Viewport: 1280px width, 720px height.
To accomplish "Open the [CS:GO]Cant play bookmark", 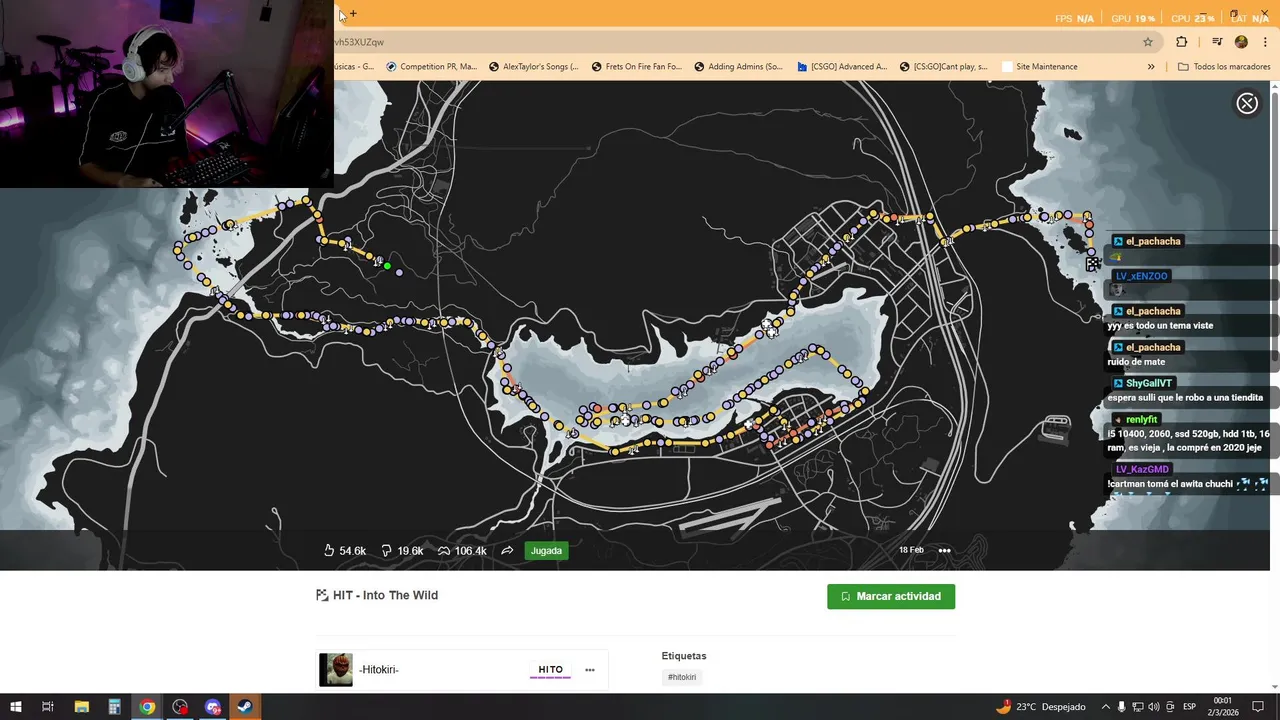I will coord(944,67).
